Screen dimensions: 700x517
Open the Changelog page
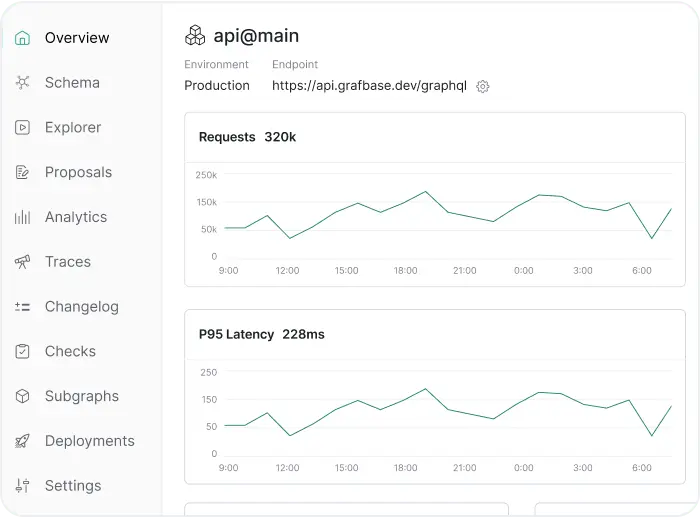(82, 307)
